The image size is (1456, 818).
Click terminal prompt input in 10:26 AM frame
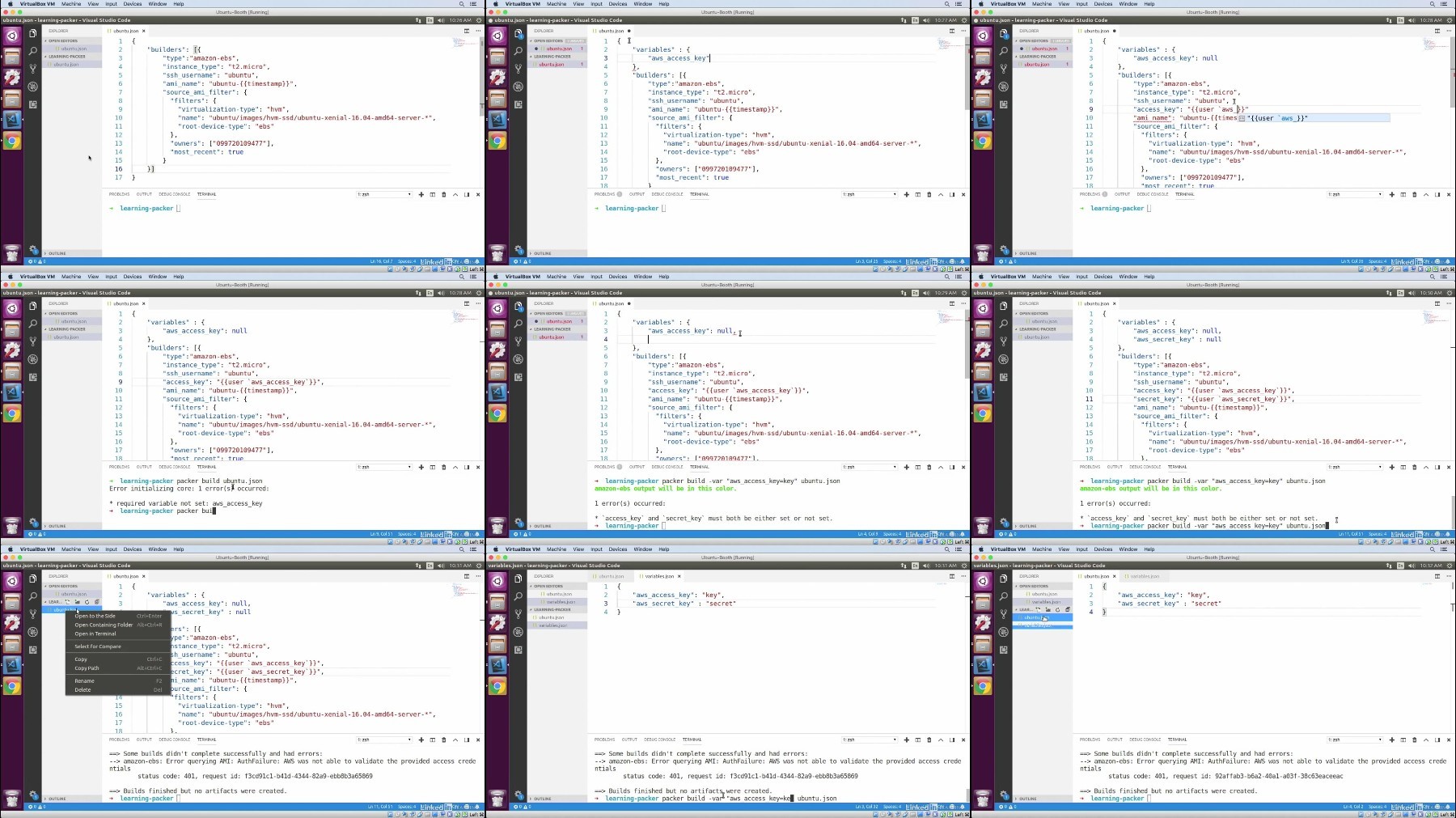pos(179,209)
